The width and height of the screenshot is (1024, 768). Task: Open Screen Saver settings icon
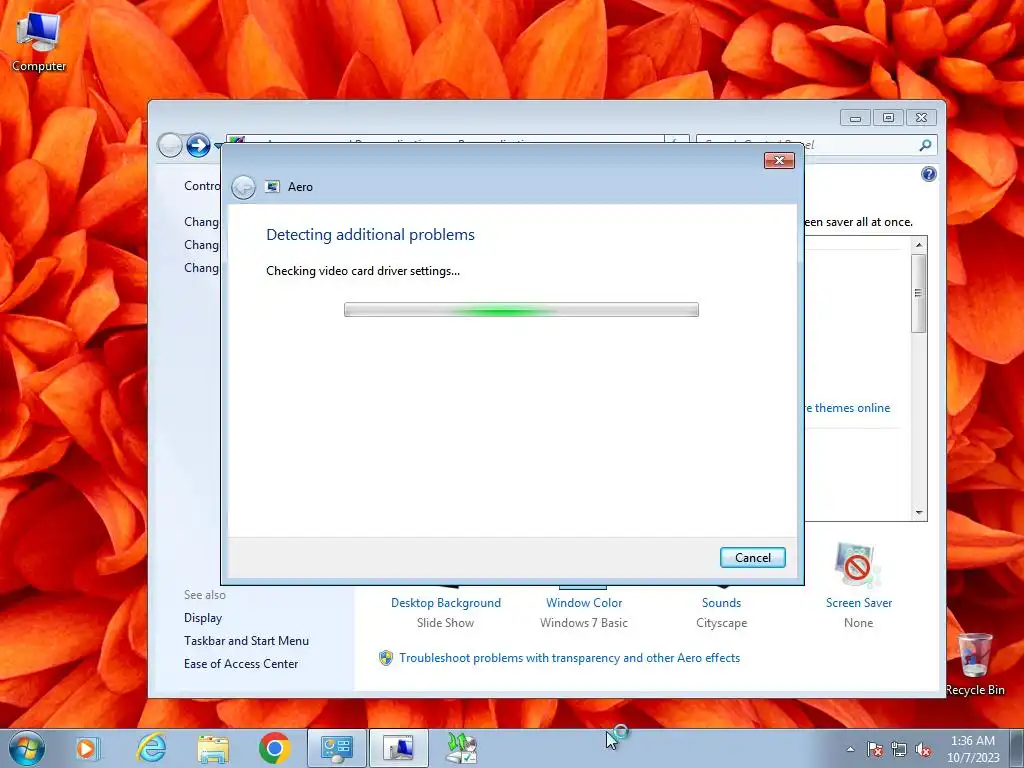coord(857,566)
